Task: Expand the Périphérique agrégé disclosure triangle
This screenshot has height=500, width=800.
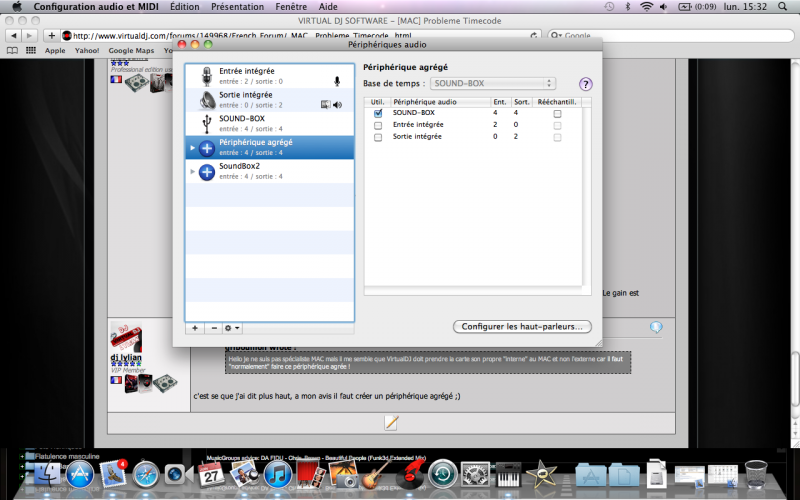Action: (192, 148)
